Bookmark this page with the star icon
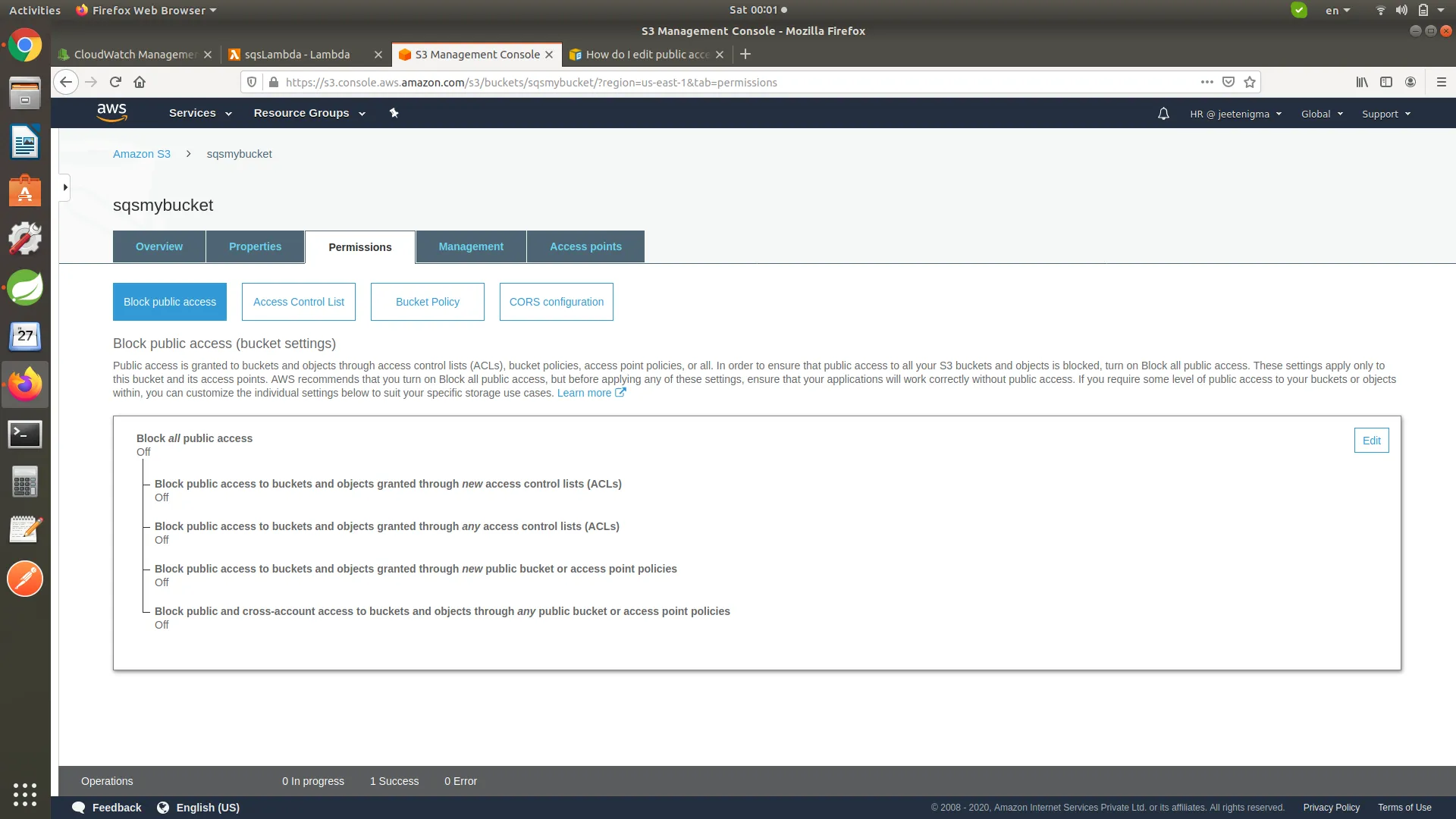 tap(1250, 82)
